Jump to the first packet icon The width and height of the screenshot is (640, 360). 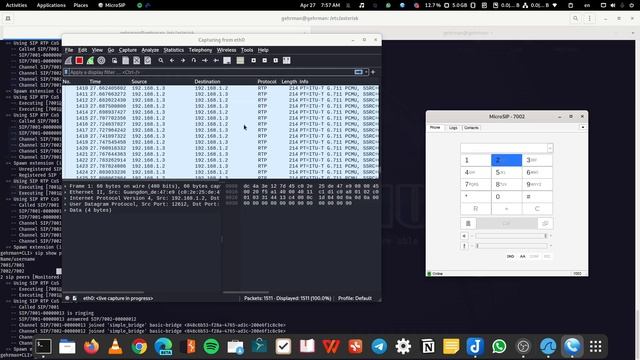205,60
